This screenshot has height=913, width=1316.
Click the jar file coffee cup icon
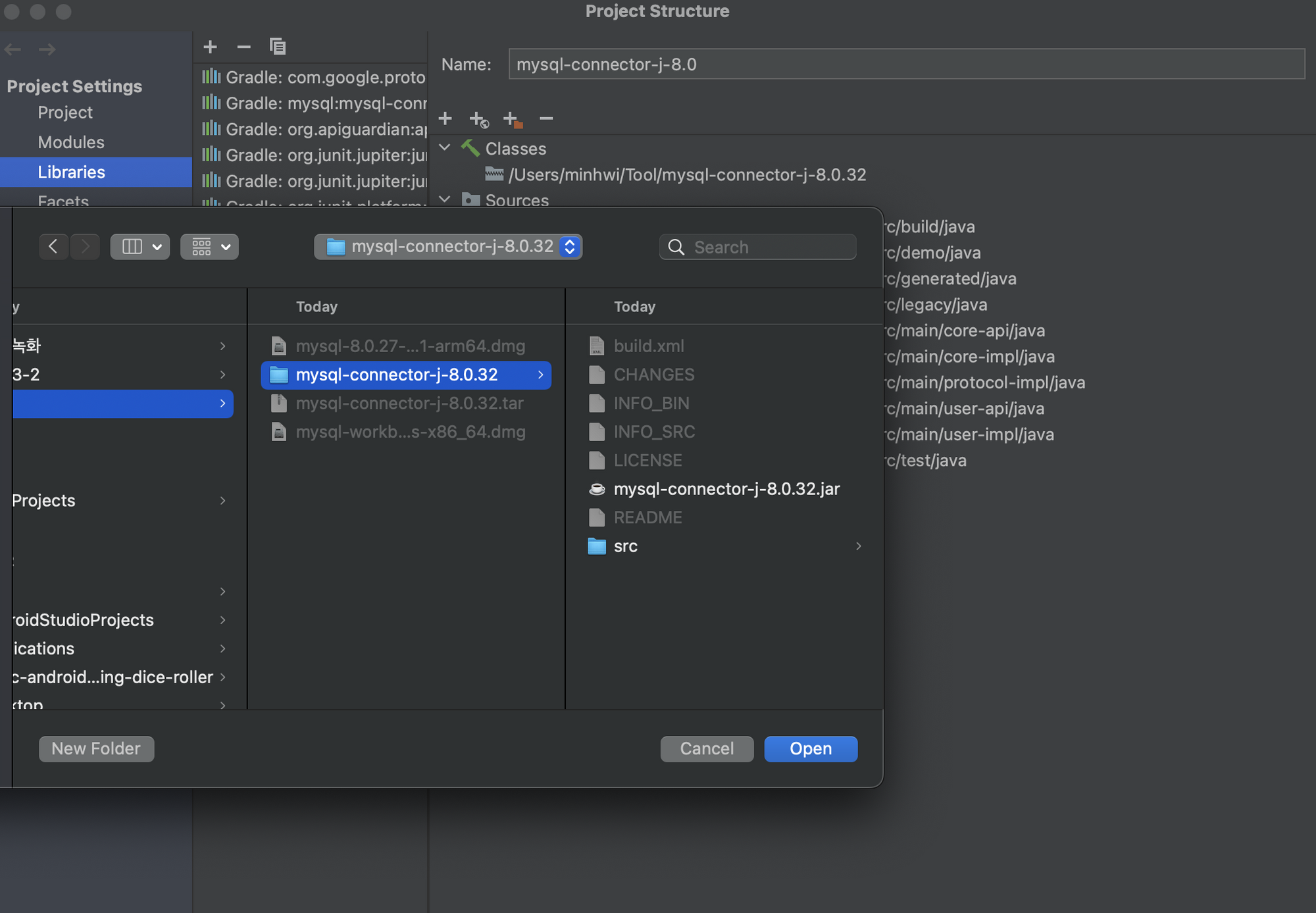597,489
